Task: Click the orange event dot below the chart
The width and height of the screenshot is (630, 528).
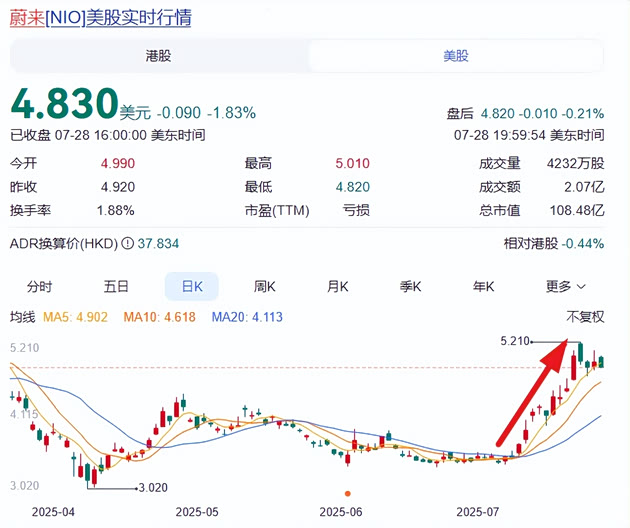Action: point(347,493)
